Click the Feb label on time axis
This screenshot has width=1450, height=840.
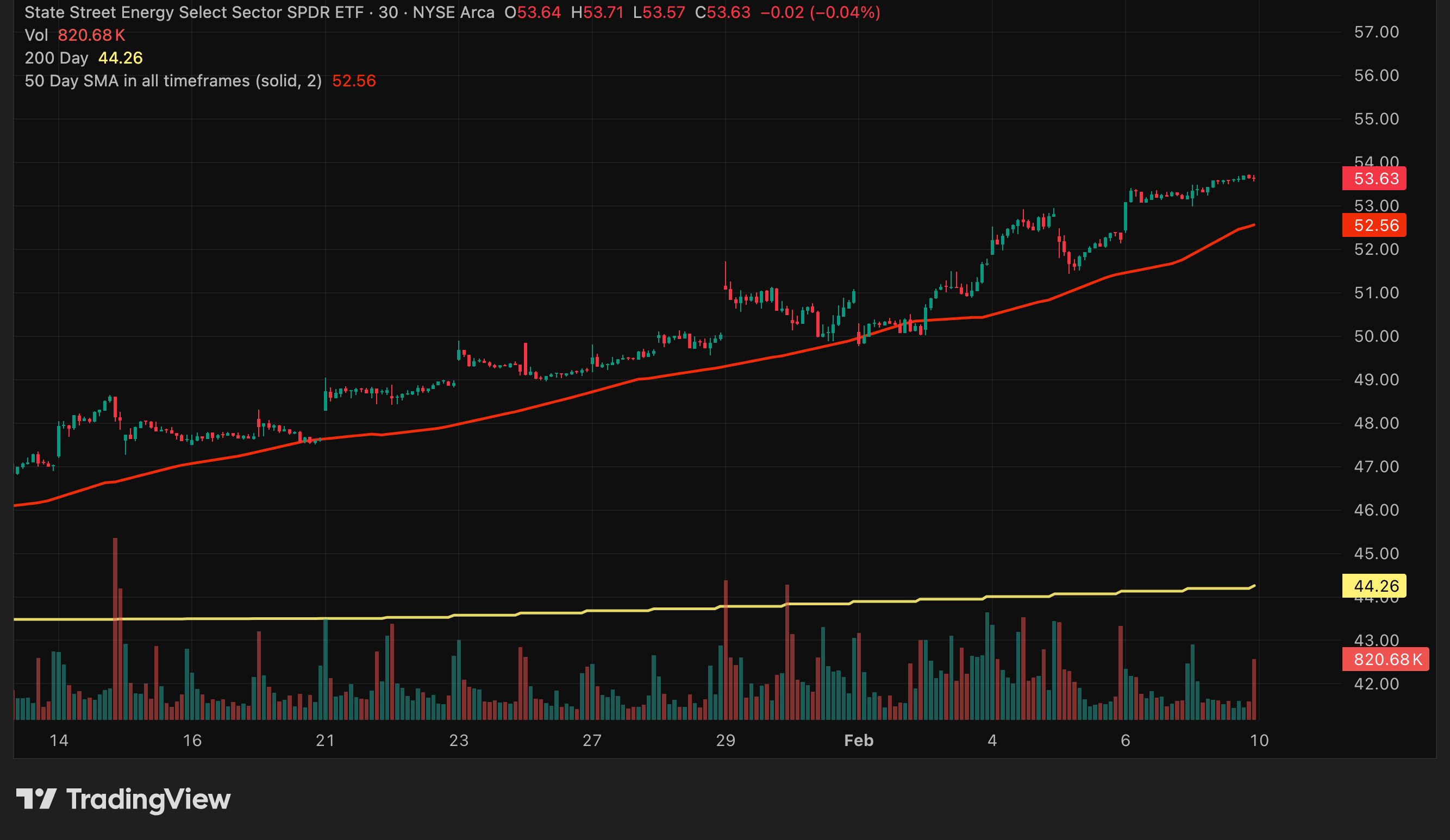click(x=859, y=741)
